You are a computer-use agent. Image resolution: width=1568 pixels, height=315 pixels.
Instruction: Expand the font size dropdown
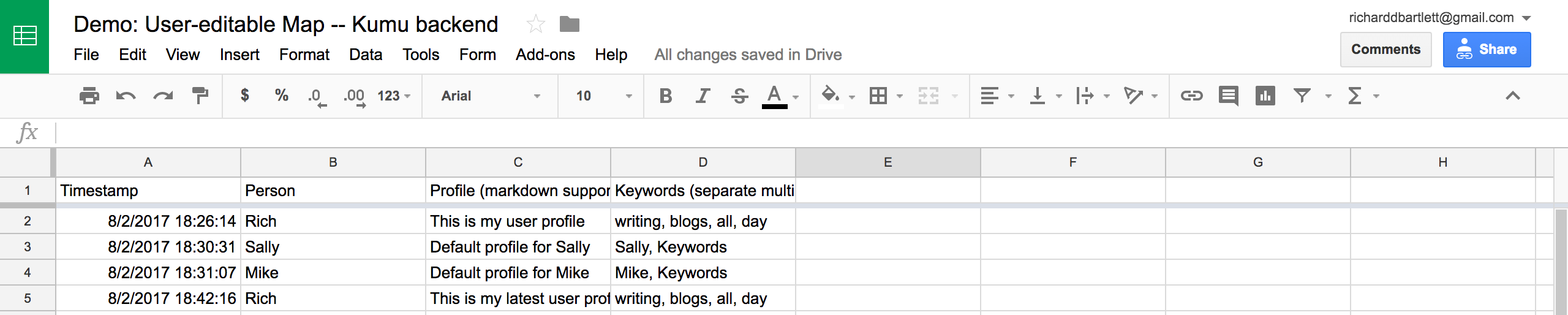603,96
